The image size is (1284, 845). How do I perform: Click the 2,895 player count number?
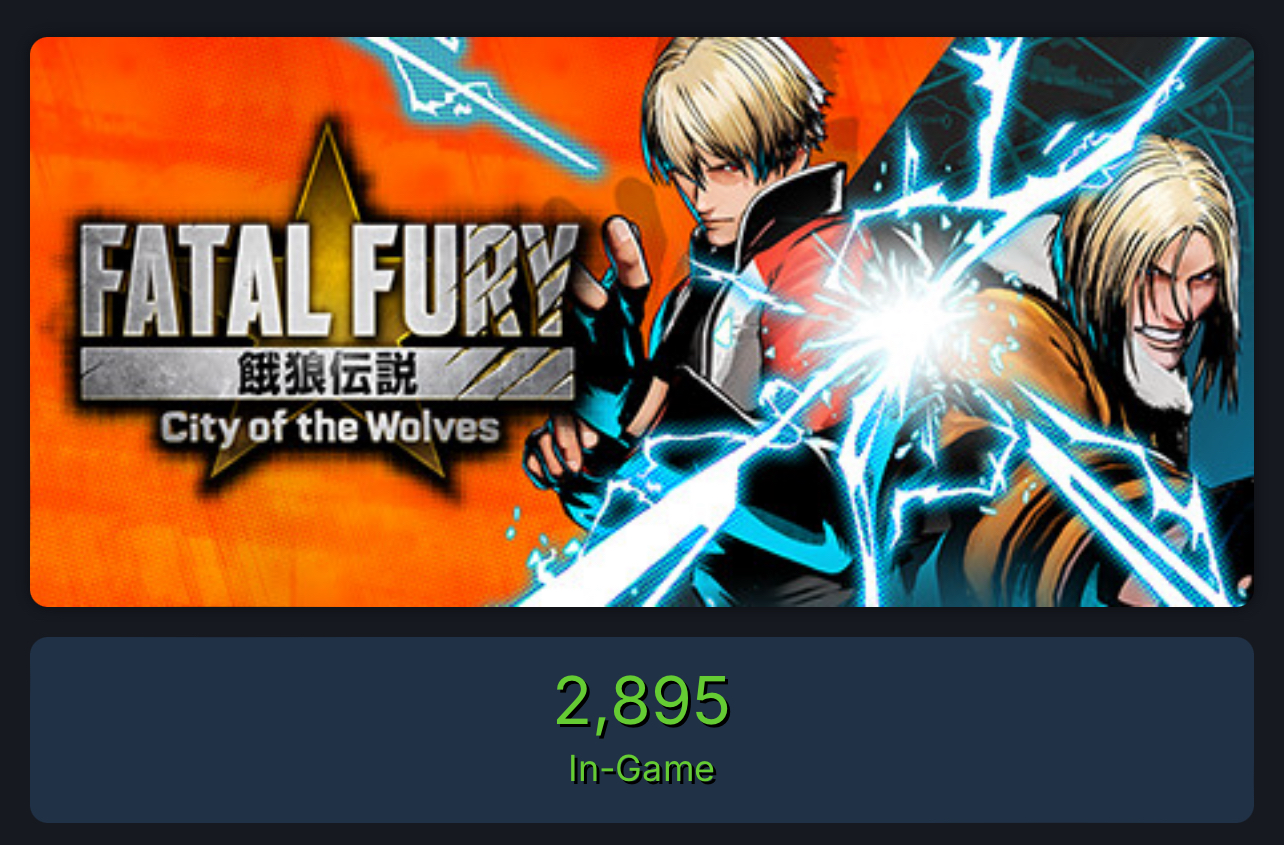(x=641, y=701)
